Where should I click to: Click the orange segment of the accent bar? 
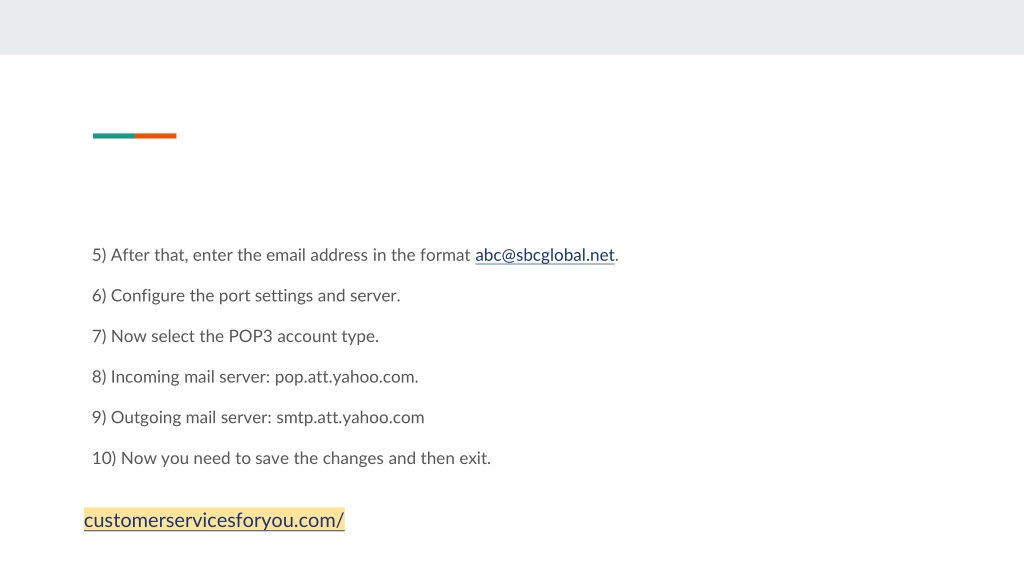(155, 136)
